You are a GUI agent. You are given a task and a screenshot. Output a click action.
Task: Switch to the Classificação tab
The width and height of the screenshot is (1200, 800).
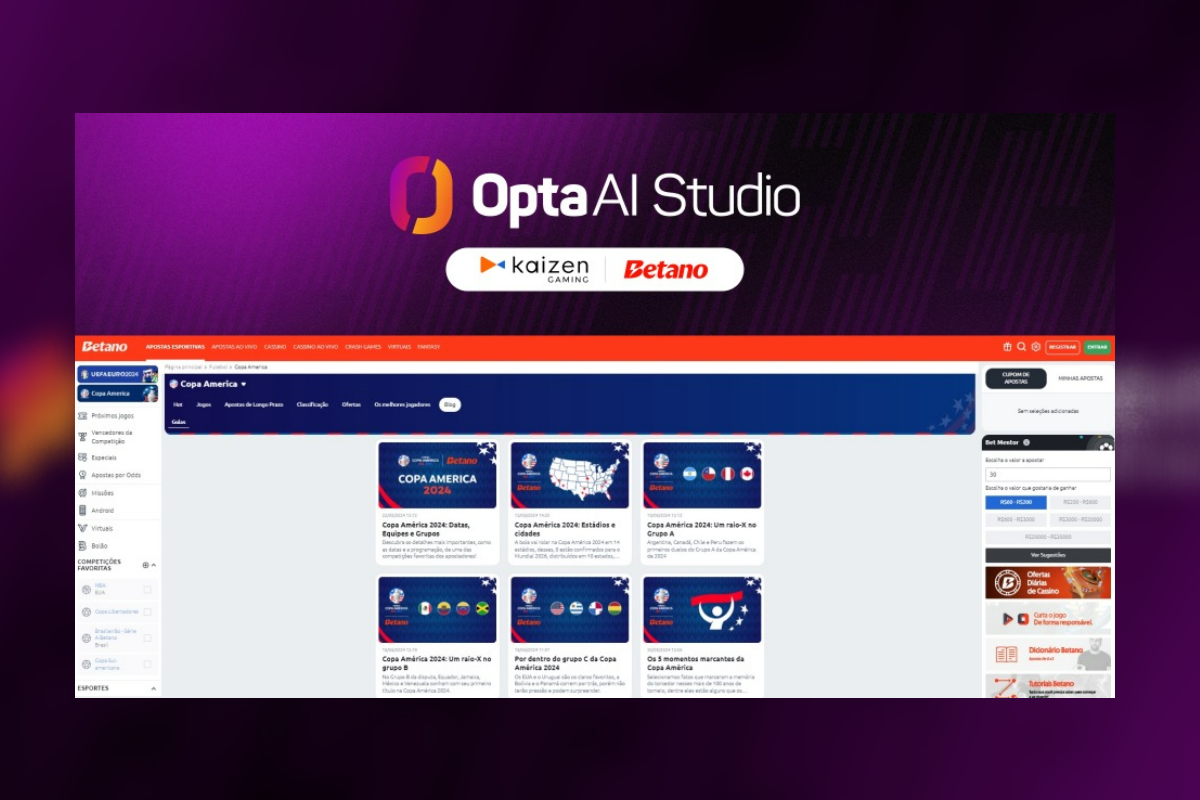tap(313, 405)
